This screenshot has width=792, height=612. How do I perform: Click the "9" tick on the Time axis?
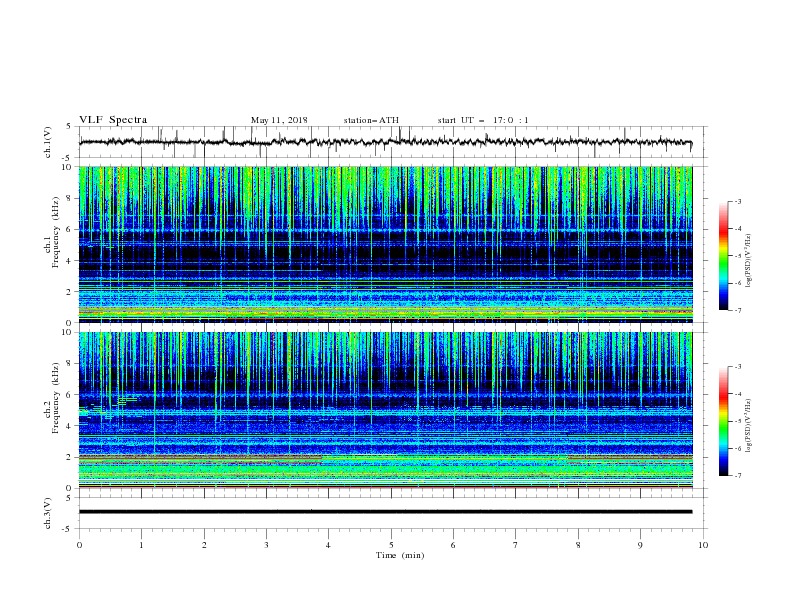tap(640, 545)
